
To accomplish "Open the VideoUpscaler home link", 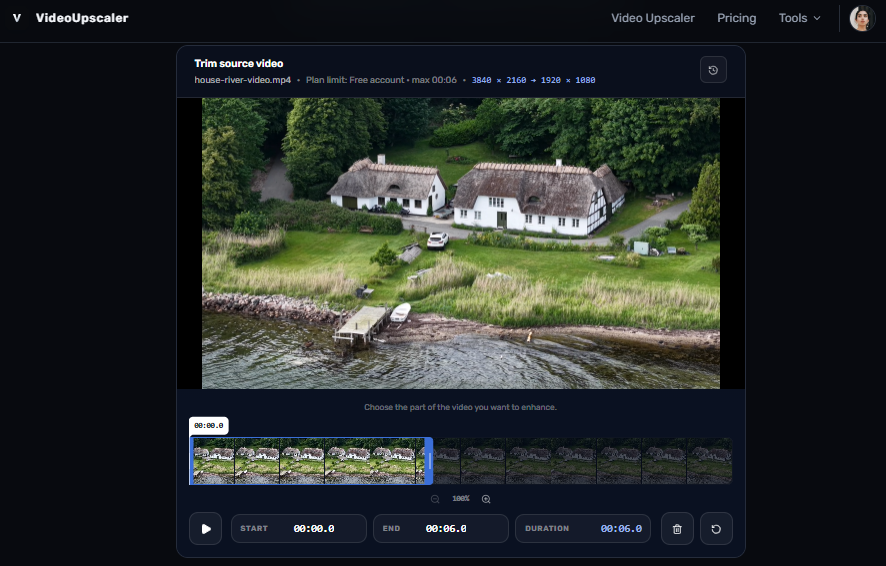I will [82, 18].
